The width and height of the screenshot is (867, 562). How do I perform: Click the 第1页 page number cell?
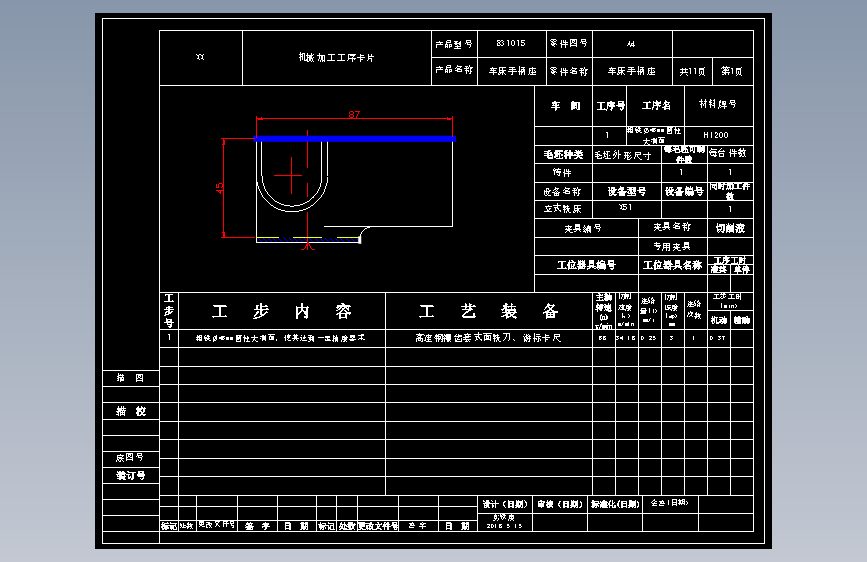pyautogui.click(x=732, y=71)
